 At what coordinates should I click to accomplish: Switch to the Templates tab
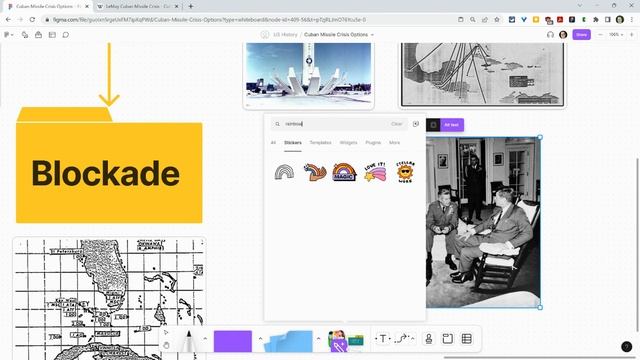(320, 142)
